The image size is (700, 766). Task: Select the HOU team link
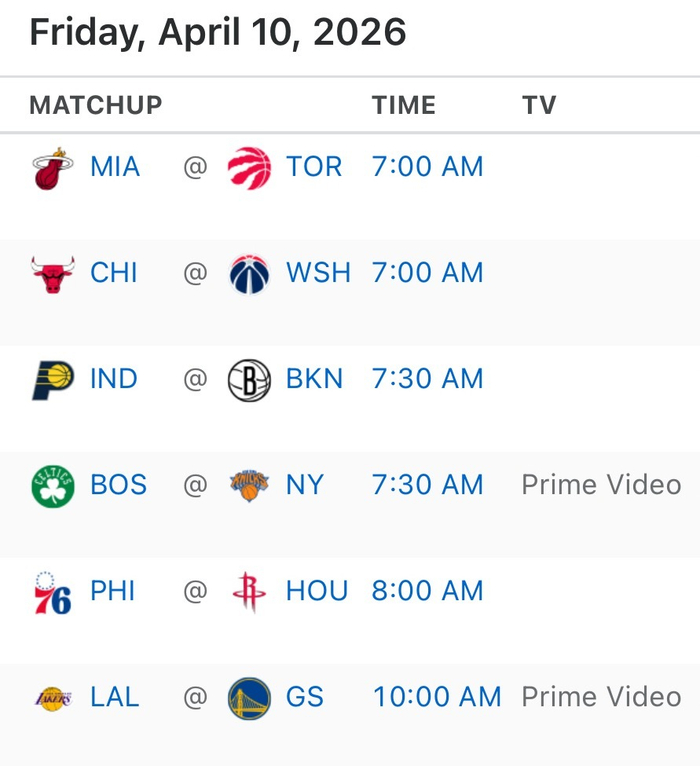click(x=316, y=591)
